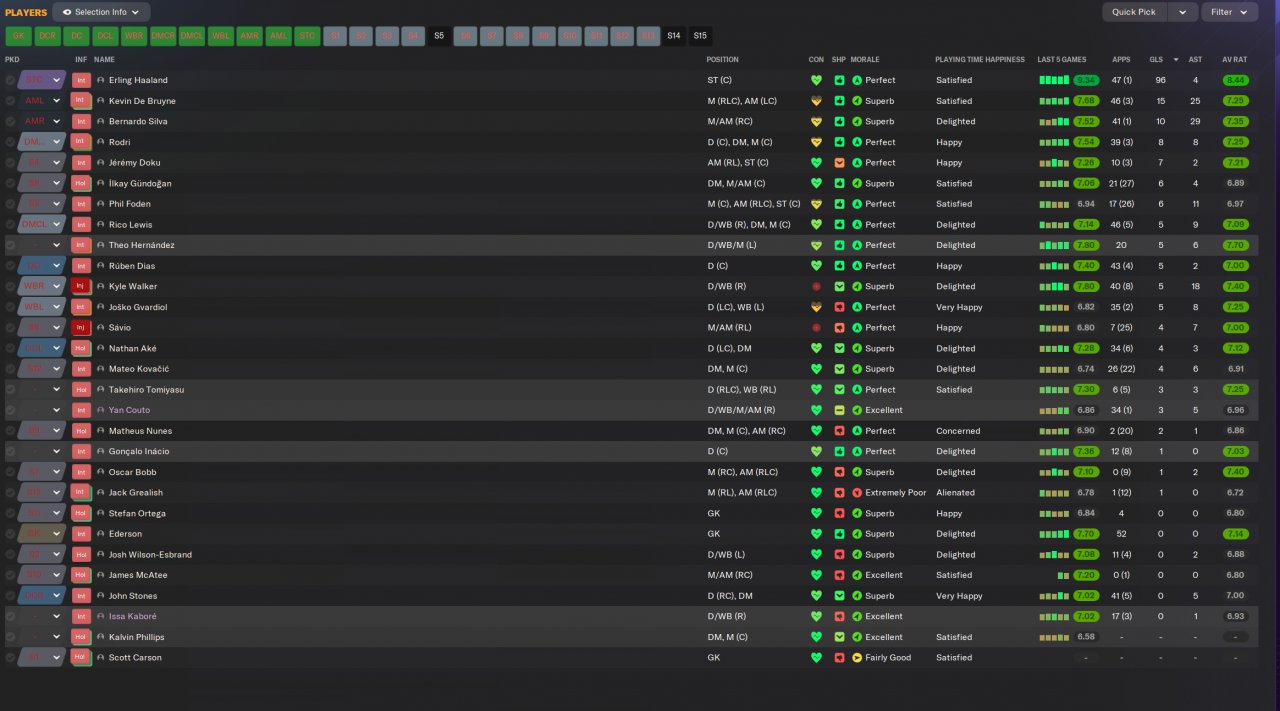Tick the selection circle for Jack Grealish
The width and height of the screenshot is (1280, 711).
pyautogui.click(x=10, y=493)
